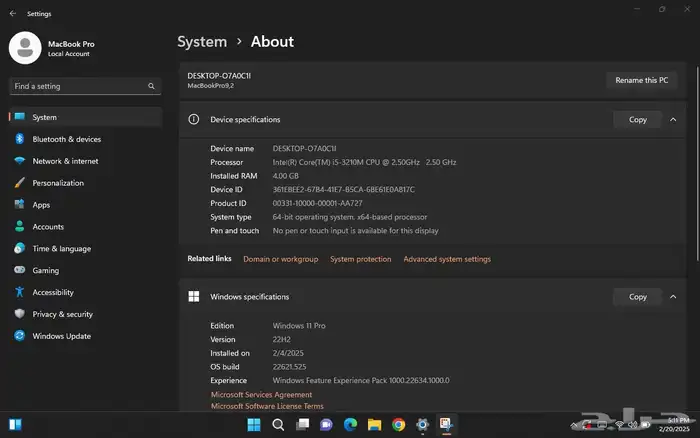Select Apps in the sidebar

point(41,205)
